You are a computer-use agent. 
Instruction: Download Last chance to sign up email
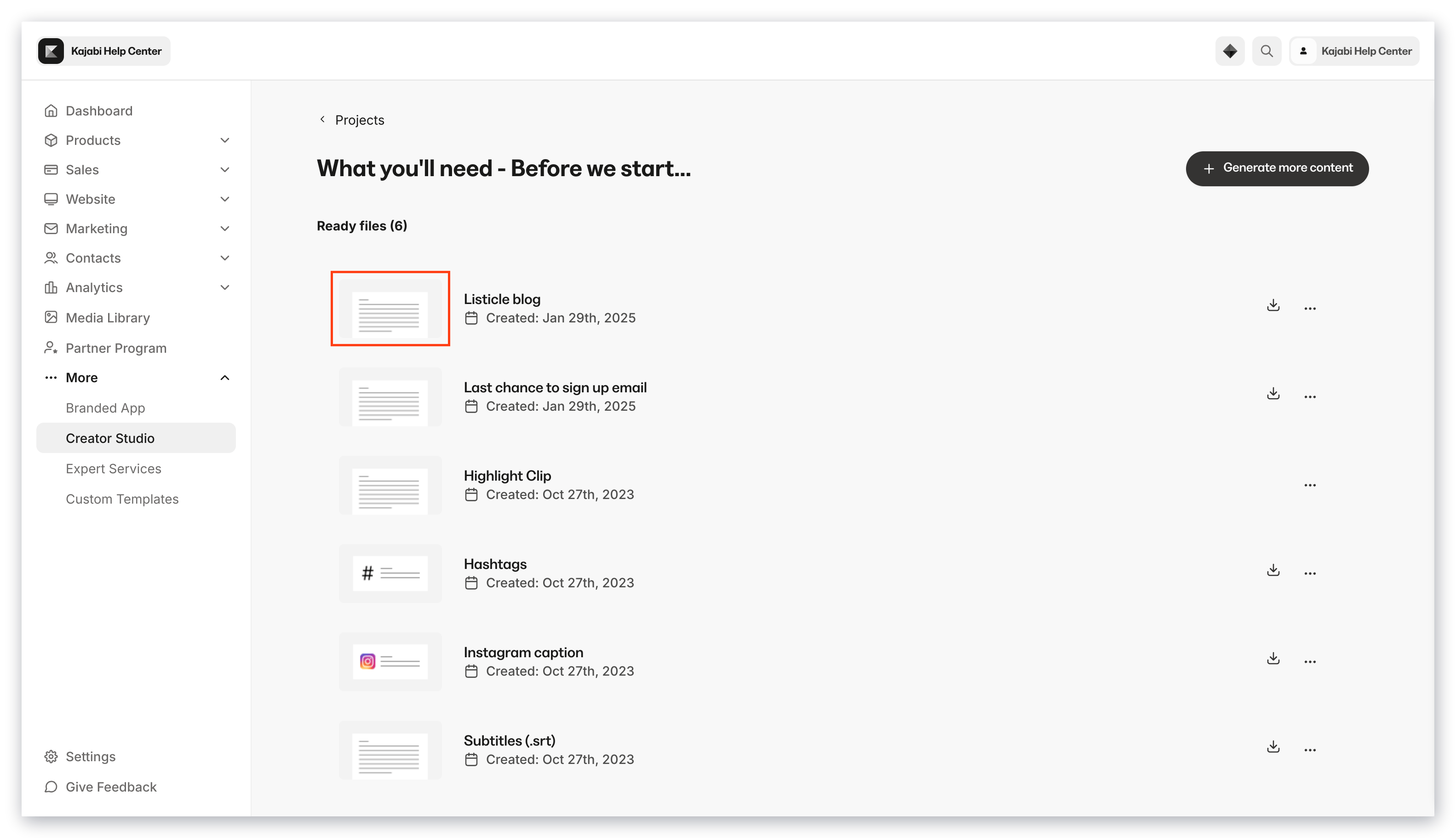coord(1273,394)
